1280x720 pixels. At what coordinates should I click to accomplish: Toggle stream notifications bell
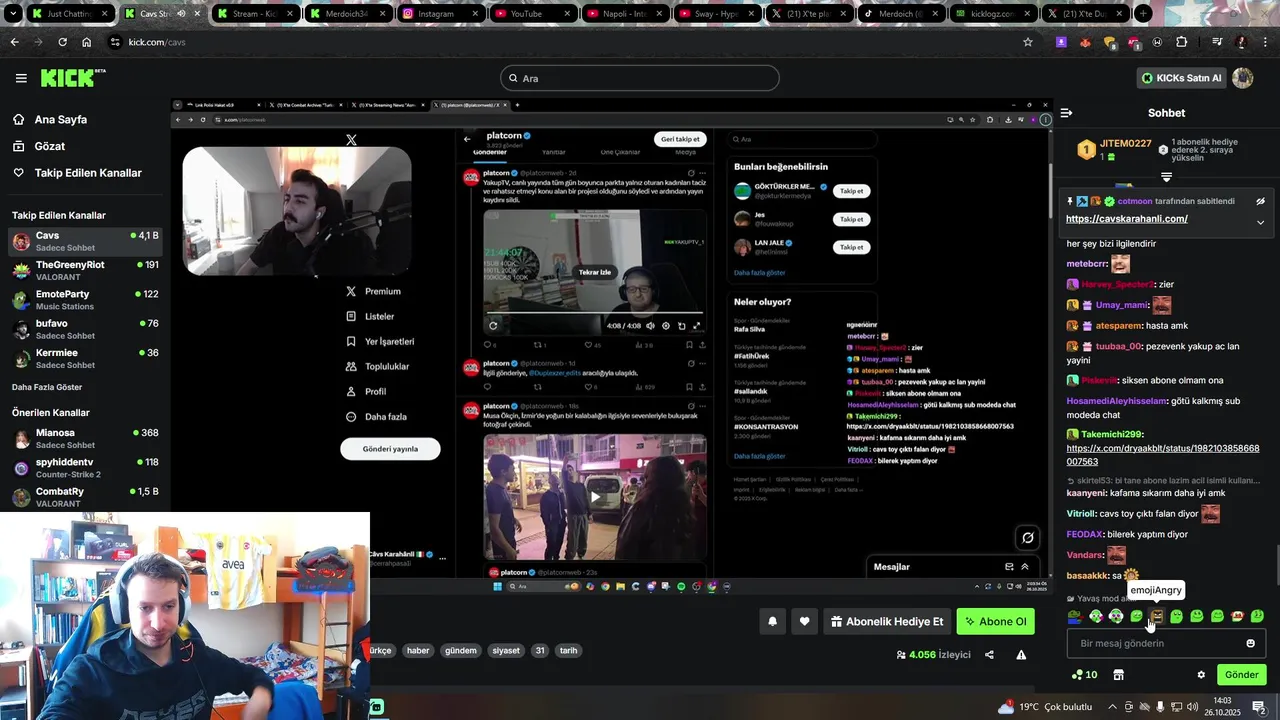coord(772,621)
